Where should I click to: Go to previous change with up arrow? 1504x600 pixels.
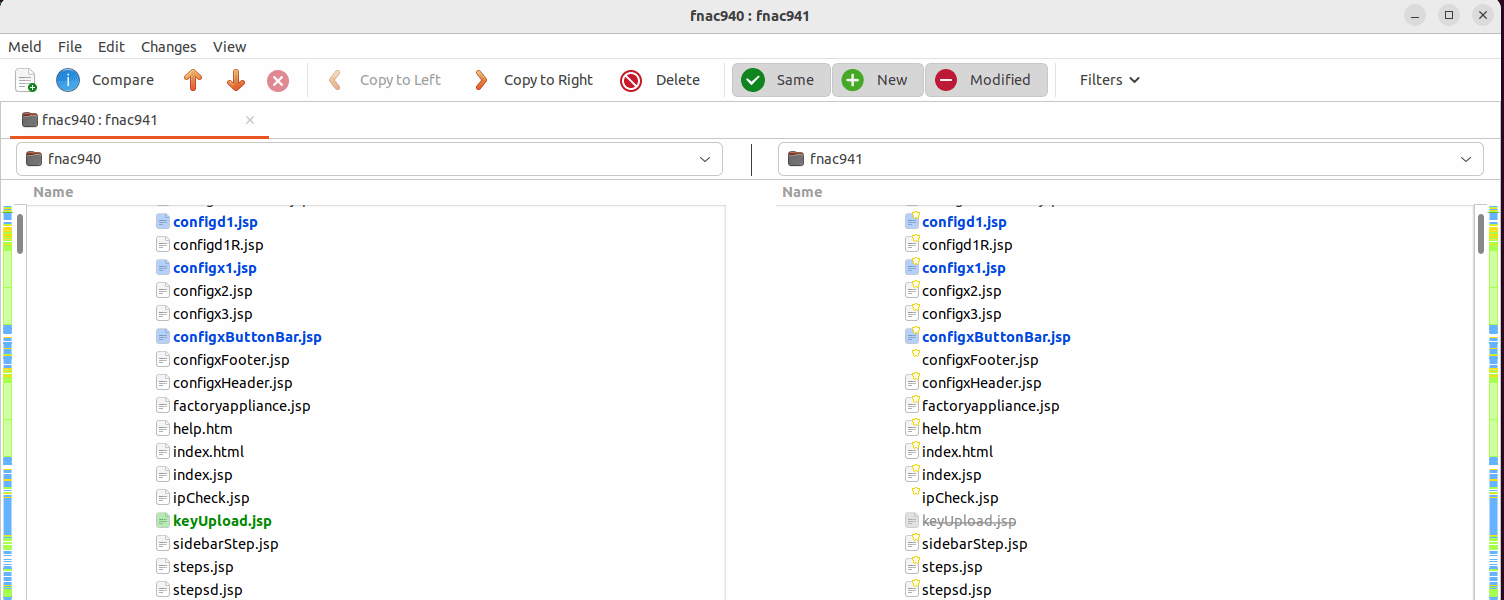(193, 80)
